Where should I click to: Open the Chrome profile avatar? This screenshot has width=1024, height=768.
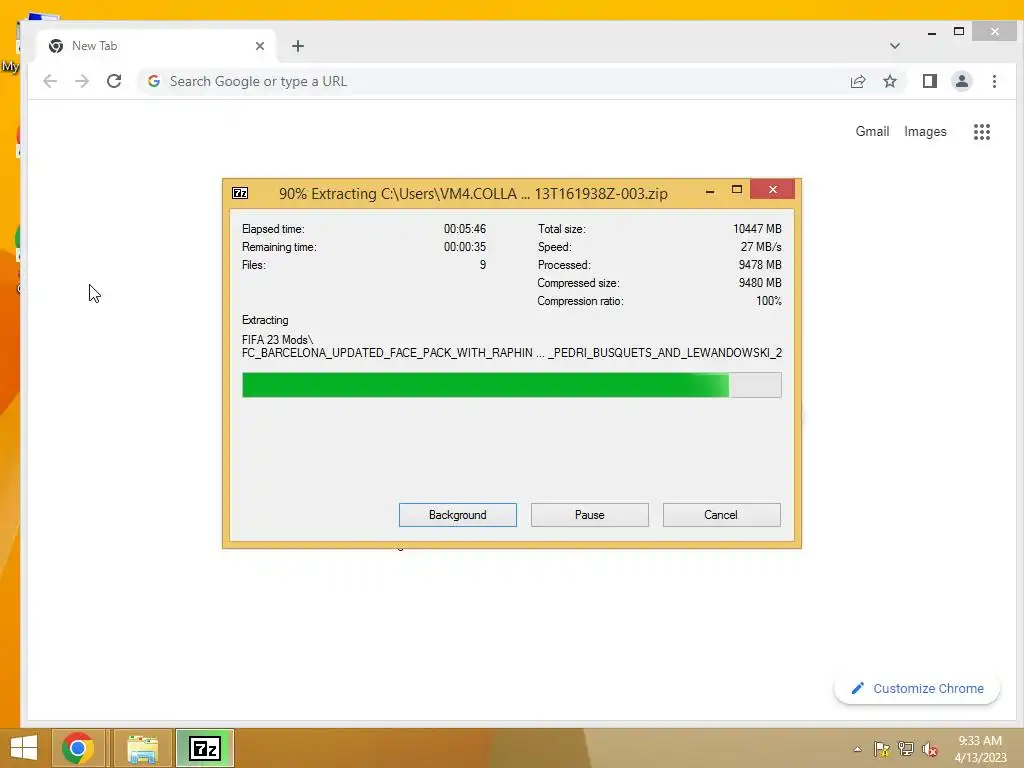coord(961,81)
